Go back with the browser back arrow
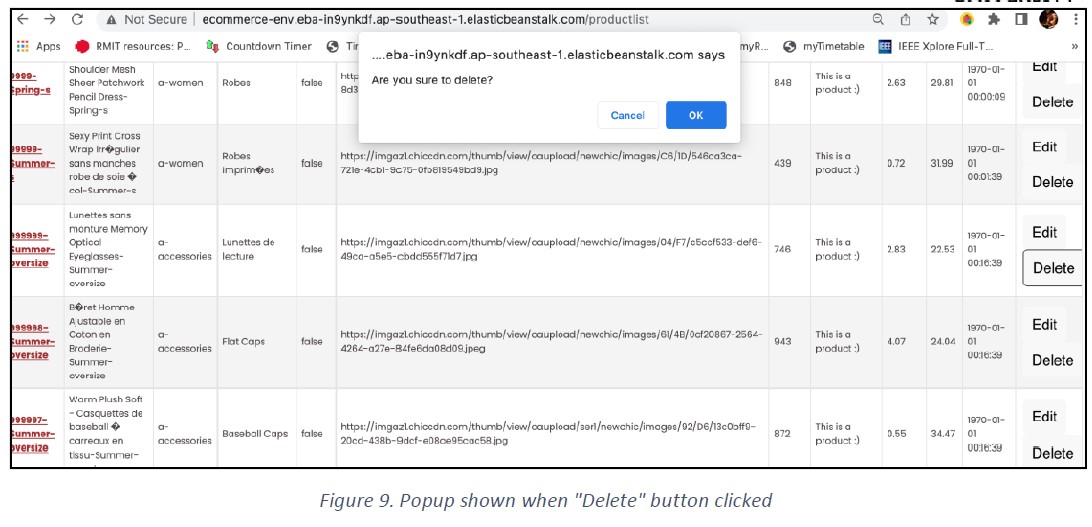The width and height of the screenshot is (1092, 527). 23,19
